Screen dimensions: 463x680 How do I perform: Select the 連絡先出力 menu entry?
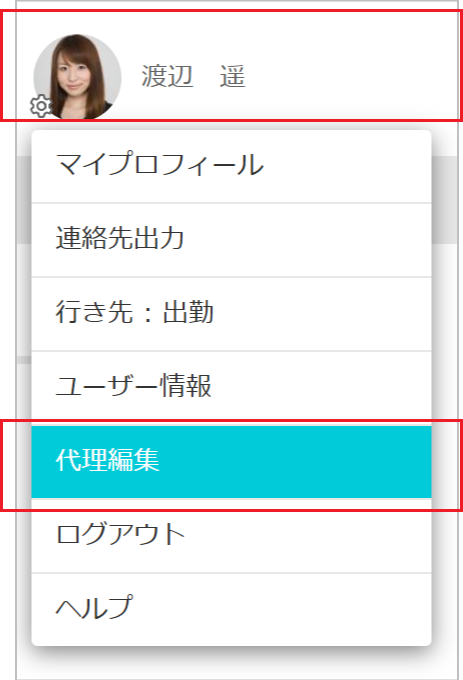(x=232, y=240)
